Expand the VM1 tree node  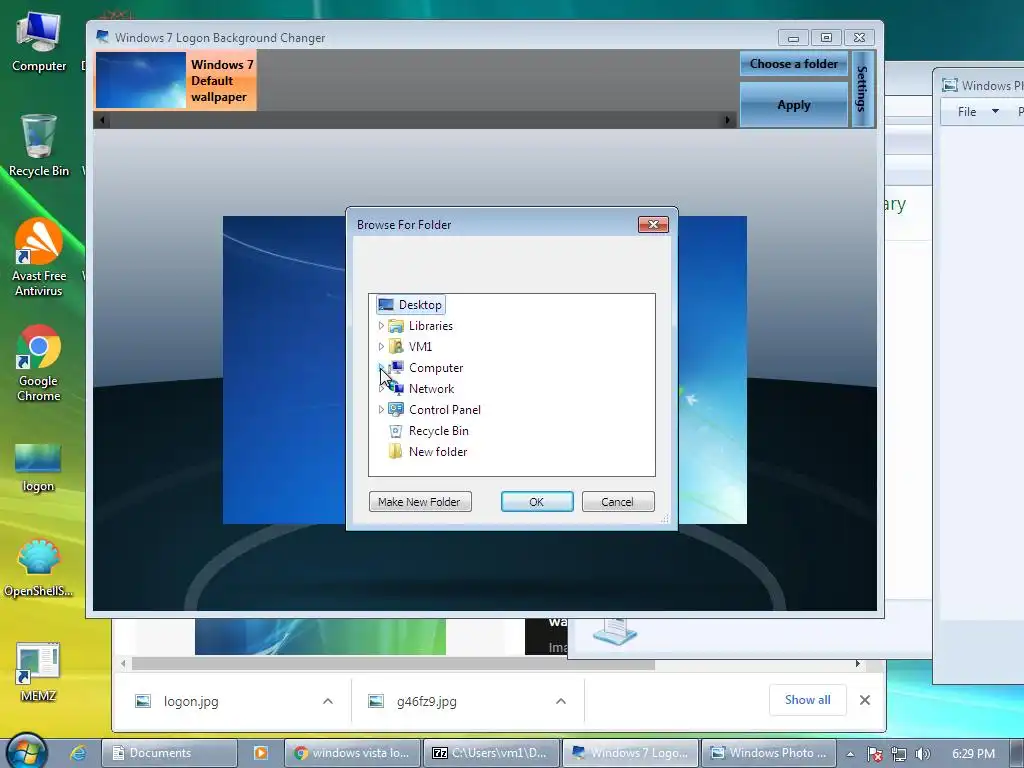pos(381,346)
